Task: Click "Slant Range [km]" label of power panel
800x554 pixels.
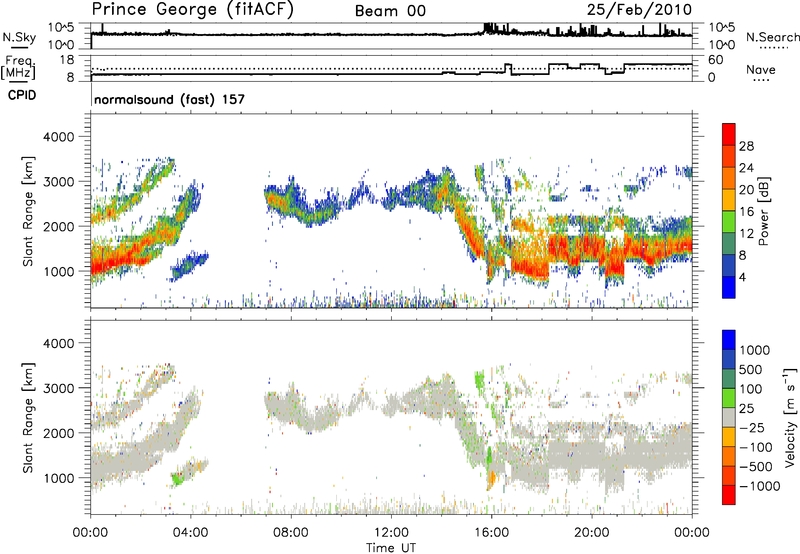Action: (28, 211)
